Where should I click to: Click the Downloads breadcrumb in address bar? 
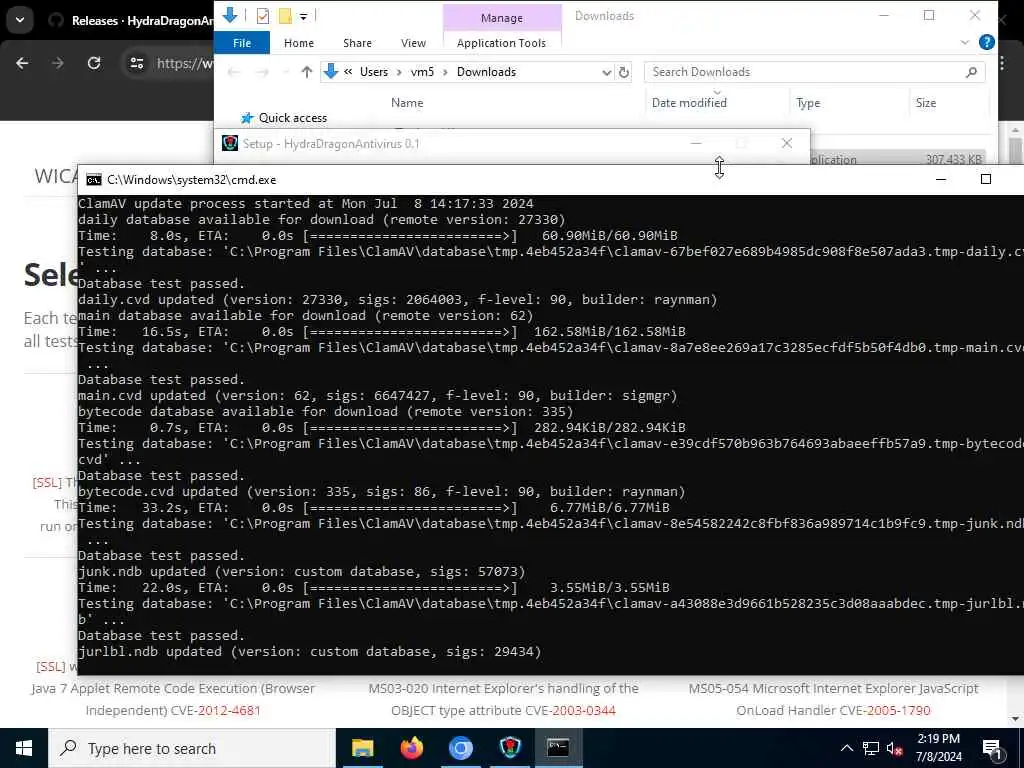[x=486, y=72]
